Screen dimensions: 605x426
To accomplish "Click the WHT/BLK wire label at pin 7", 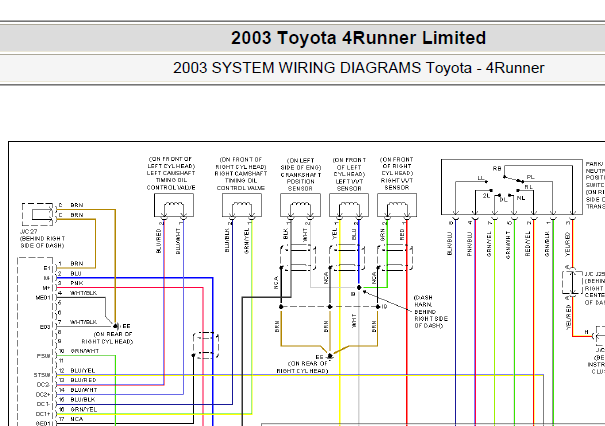I will pyautogui.click(x=83, y=322).
